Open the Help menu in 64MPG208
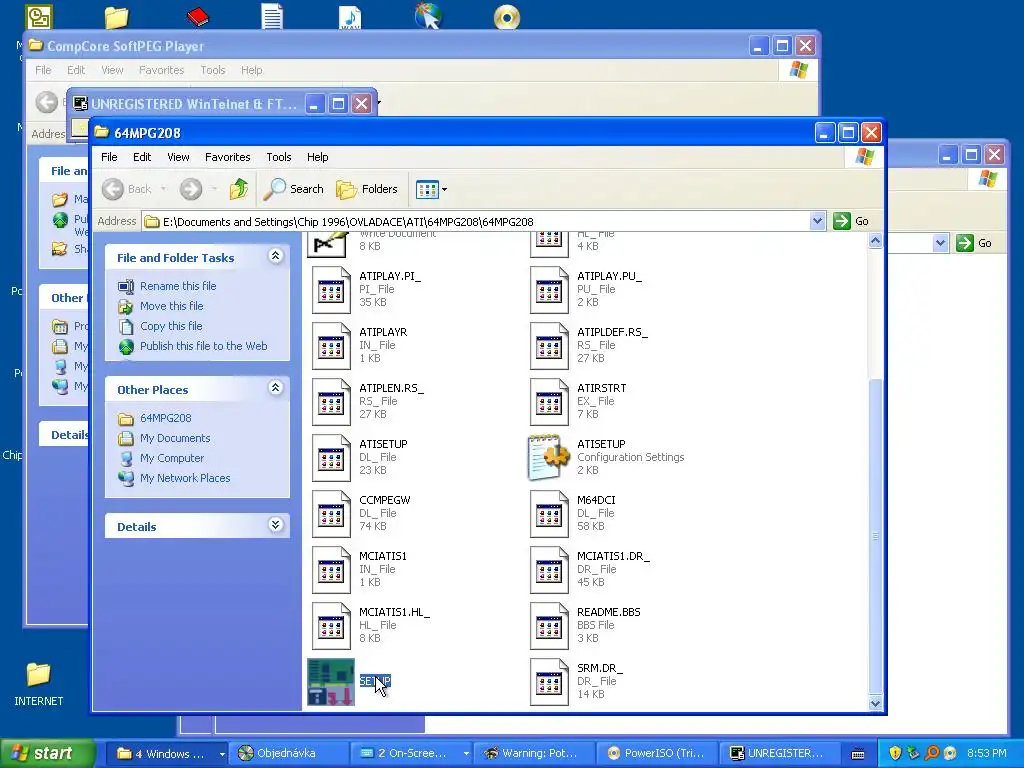Image resolution: width=1024 pixels, height=768 pixels. pyautogui.click(x=317, y=157)
